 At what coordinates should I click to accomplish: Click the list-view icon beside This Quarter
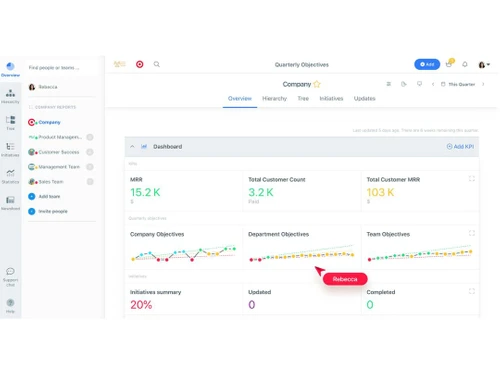tap(389, 84)
